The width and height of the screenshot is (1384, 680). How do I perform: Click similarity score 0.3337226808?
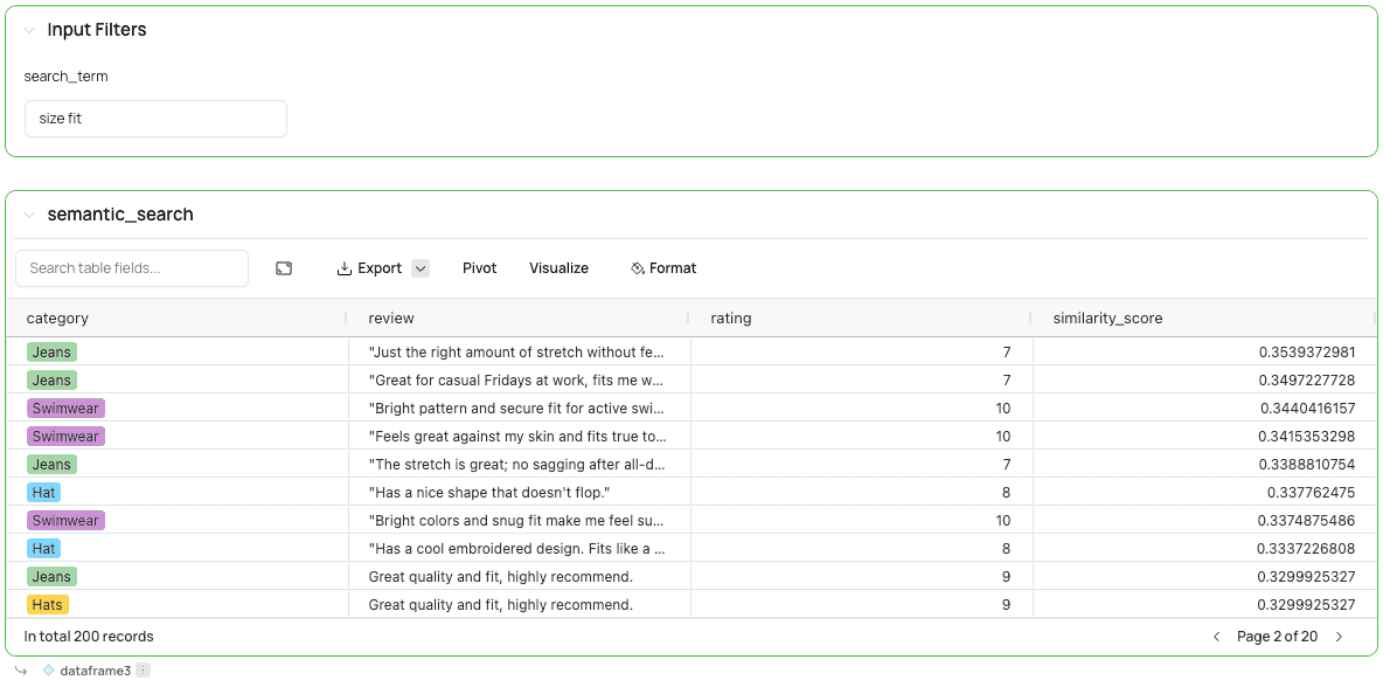pyautogui.click(x=1307, y=548)
